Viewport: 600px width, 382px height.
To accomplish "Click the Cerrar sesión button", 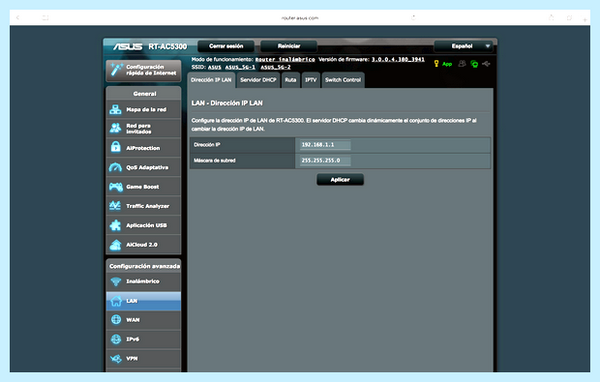I will click(226, 46).
